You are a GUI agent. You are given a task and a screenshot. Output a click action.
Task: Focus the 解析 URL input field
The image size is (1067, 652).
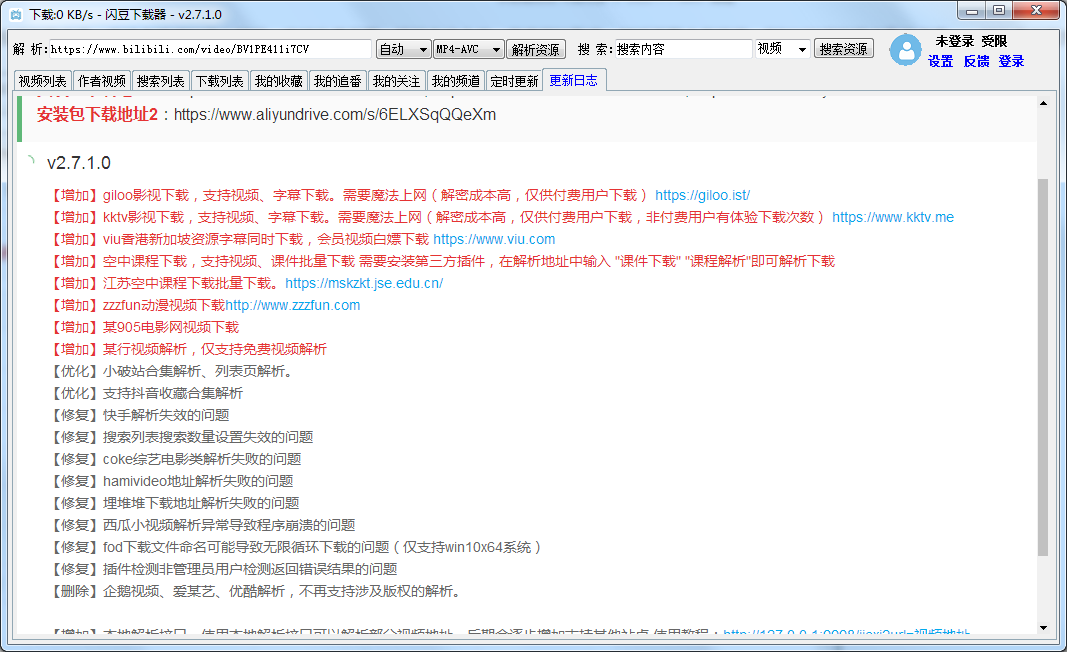click(x=210, y=49)
